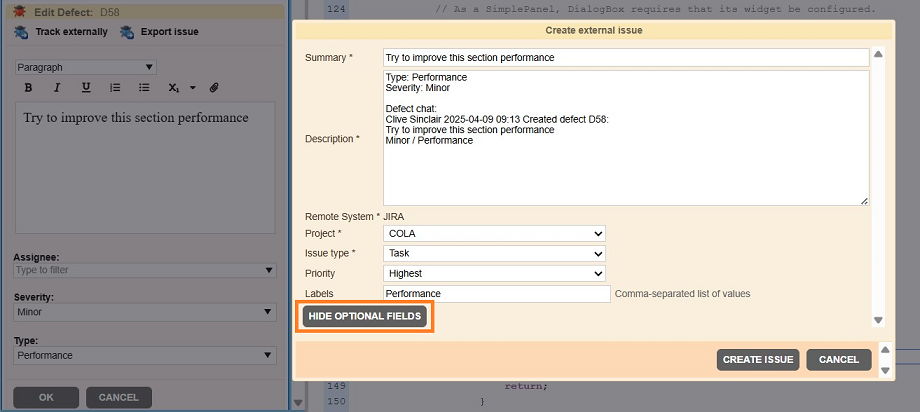Expand the Issue type dropdown
This screenshot has height=412, width=920.
click(494, 253)
